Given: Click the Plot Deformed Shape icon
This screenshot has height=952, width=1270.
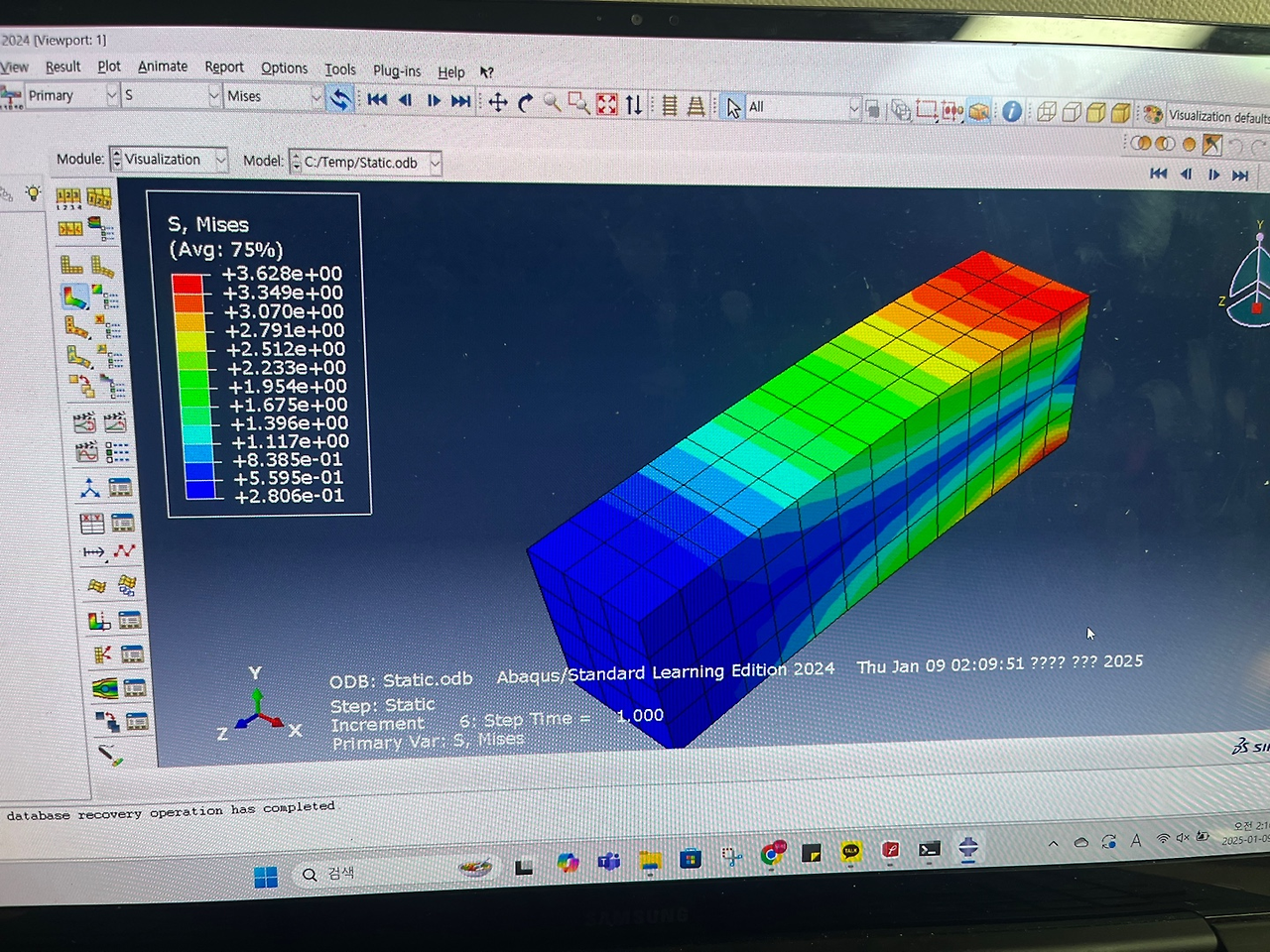Looking at the screenshot, I should pyautogui.click(x=102, y=265).
